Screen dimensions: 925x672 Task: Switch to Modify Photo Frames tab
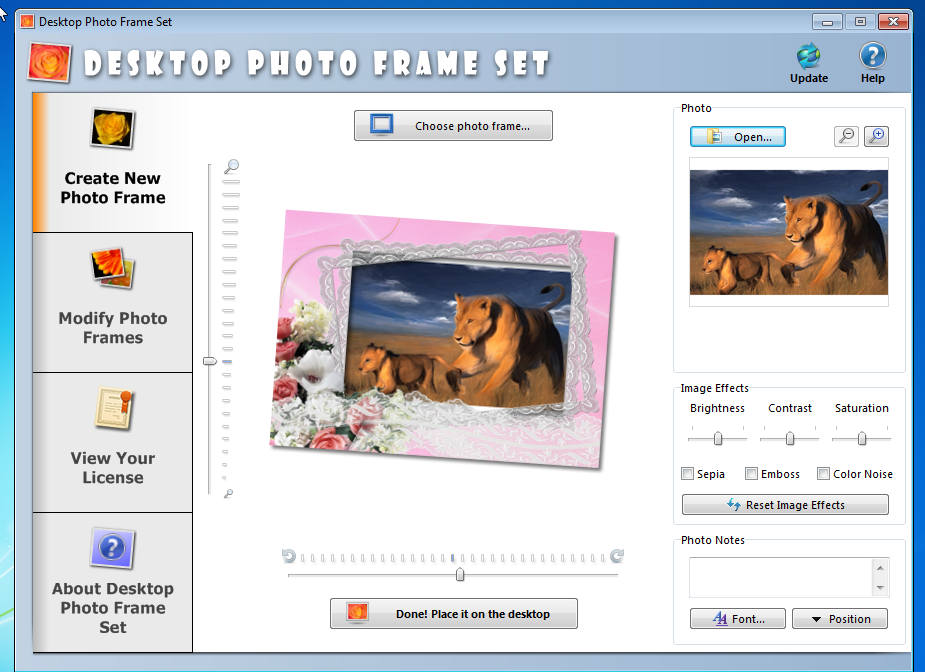(x=113, y=302)
